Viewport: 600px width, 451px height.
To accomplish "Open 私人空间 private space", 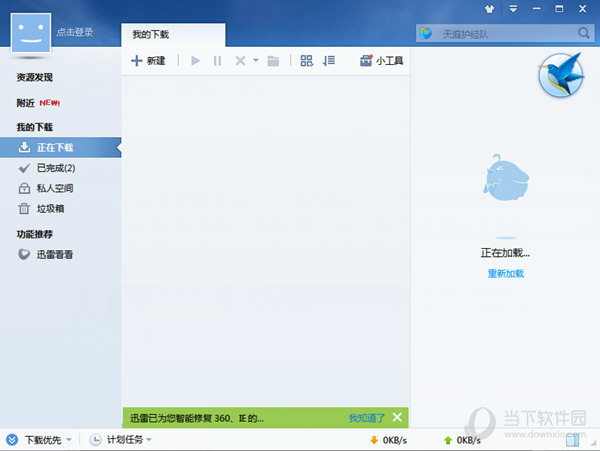I will coord(54,188).
